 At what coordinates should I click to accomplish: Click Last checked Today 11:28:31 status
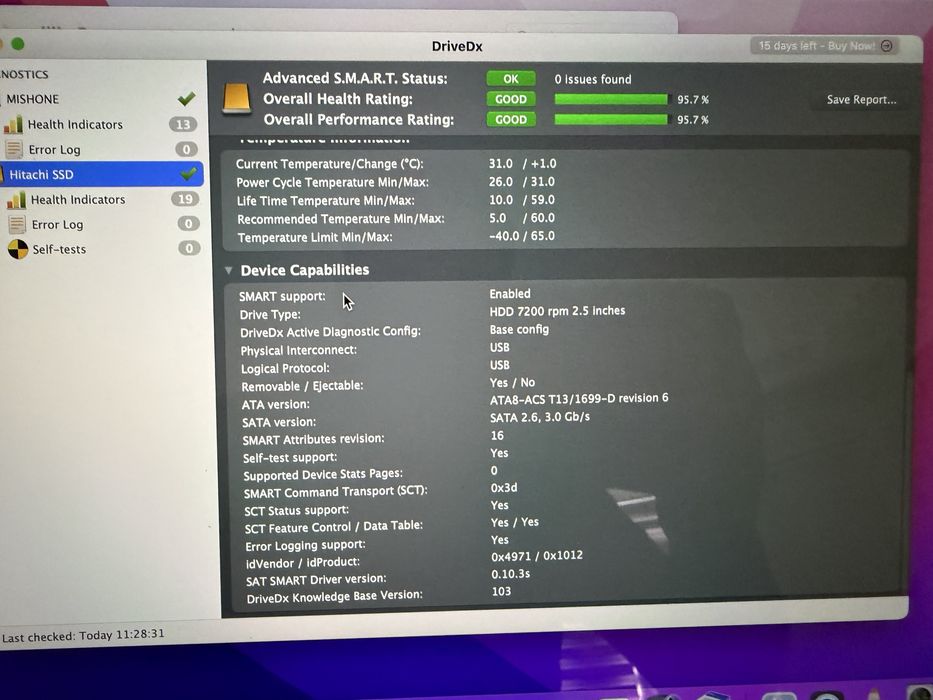click(x=83, y=636)
